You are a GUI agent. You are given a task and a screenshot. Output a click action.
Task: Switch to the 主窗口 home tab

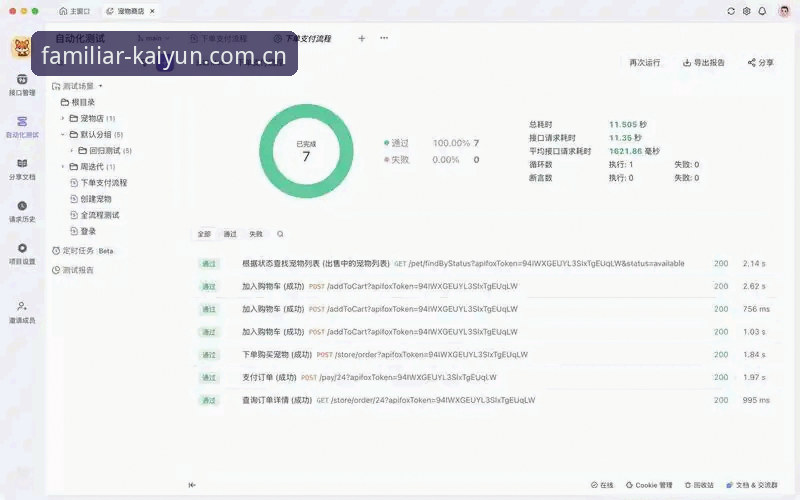tap(74, 11)
